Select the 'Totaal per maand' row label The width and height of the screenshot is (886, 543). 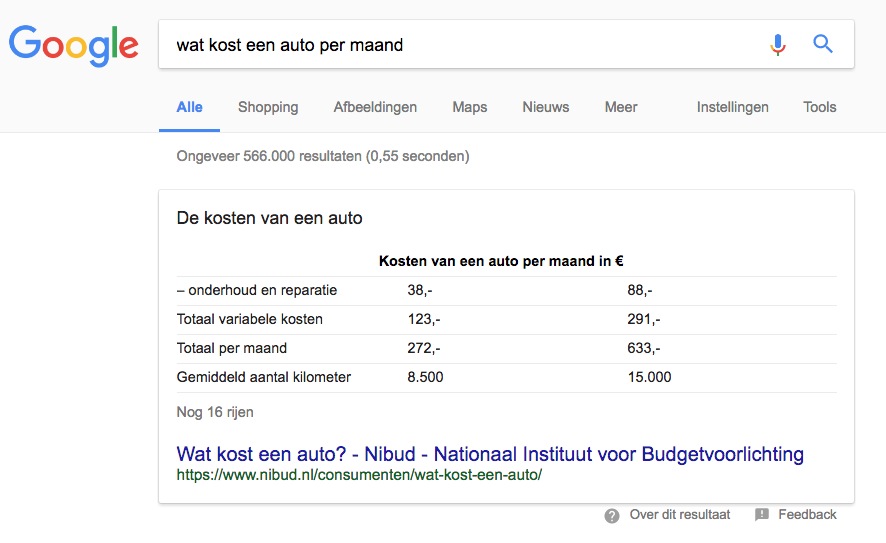pyautogui.click(x=232, y=348)
